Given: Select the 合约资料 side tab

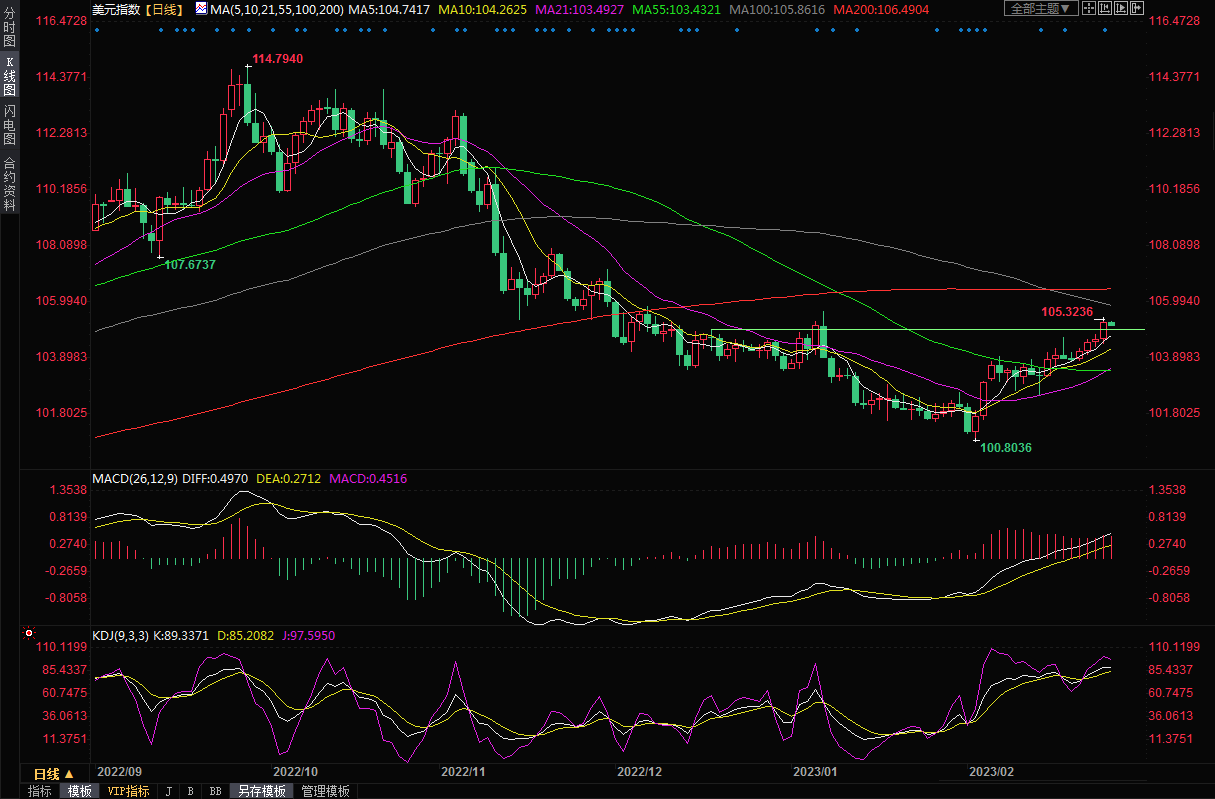Looking at the screenshot, I should pyautogui.click(x=9, y=184).
